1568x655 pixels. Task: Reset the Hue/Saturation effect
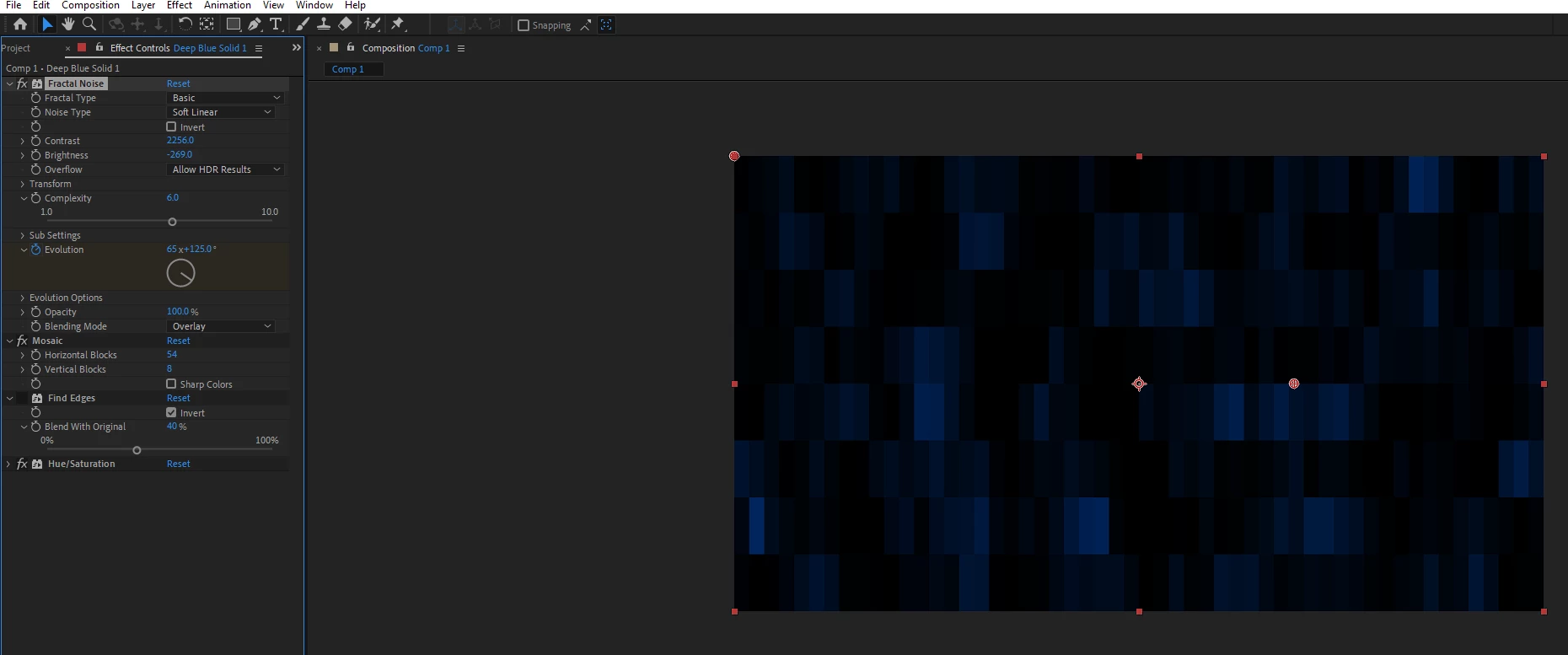click(x=178, y=464)
